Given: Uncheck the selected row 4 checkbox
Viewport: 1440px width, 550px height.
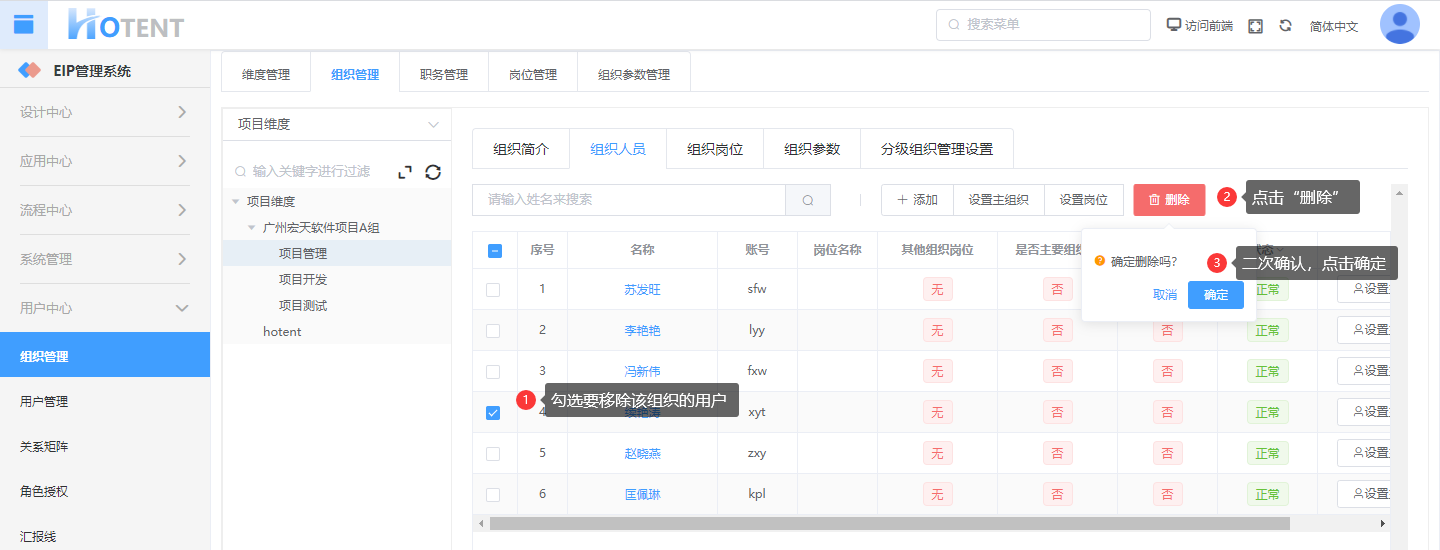Looking at the screenshot, I should pos(493,413).
